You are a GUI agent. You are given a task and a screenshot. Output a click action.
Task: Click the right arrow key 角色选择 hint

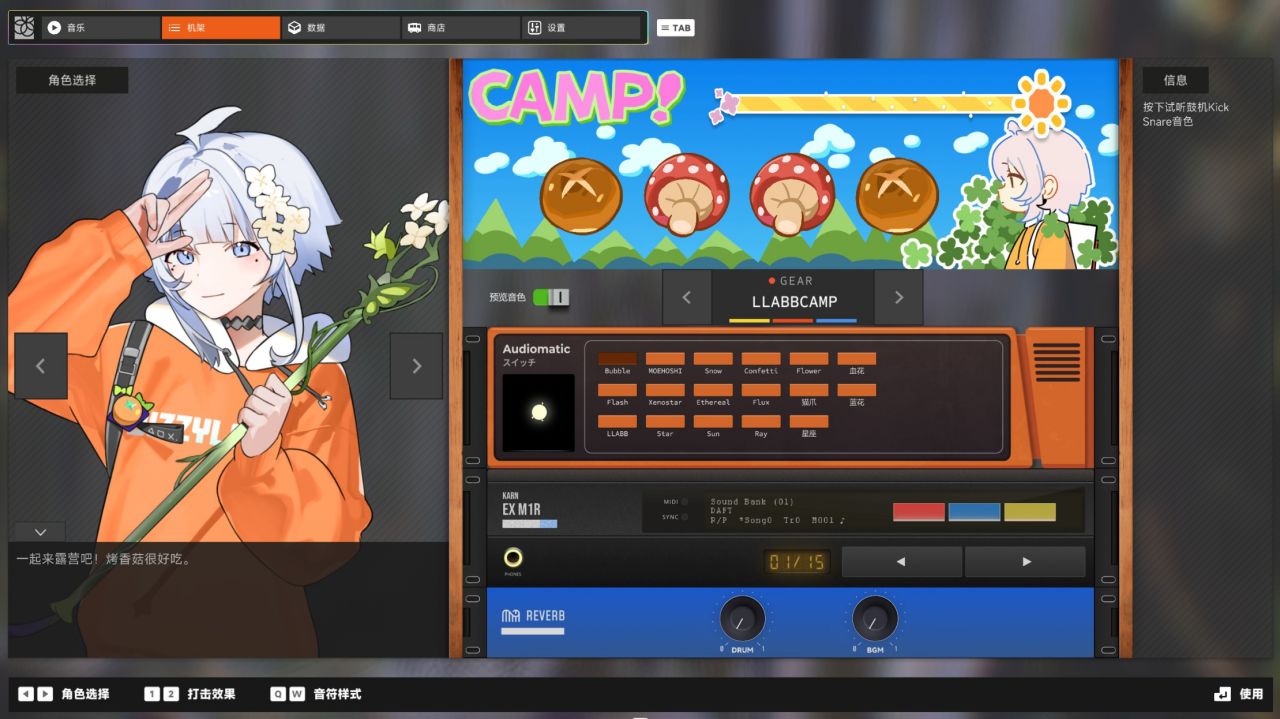pos(45,694)
